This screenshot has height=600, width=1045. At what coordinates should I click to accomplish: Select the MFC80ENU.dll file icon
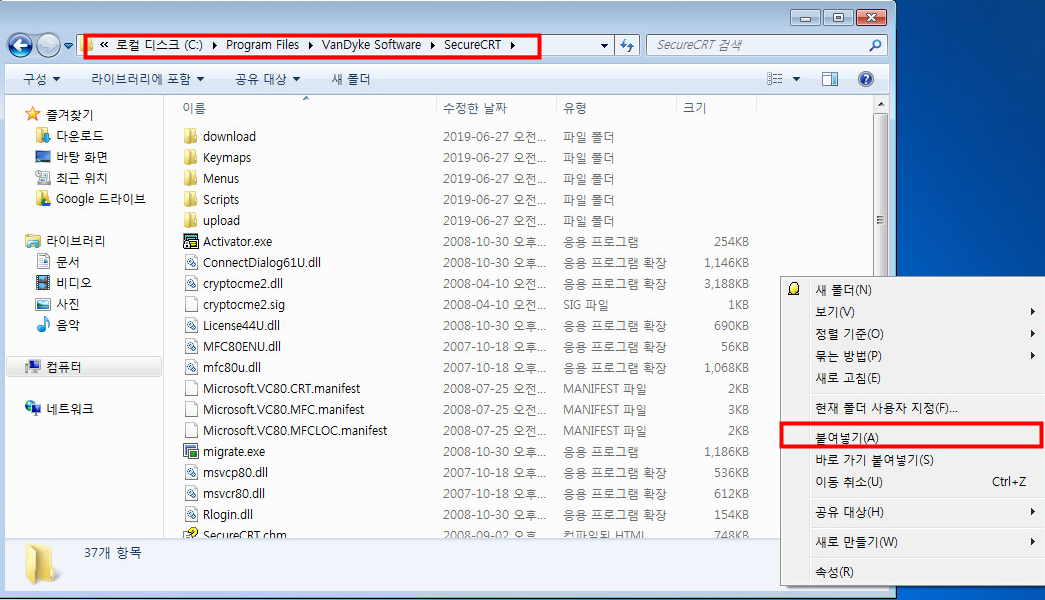(x=191, y=347)
